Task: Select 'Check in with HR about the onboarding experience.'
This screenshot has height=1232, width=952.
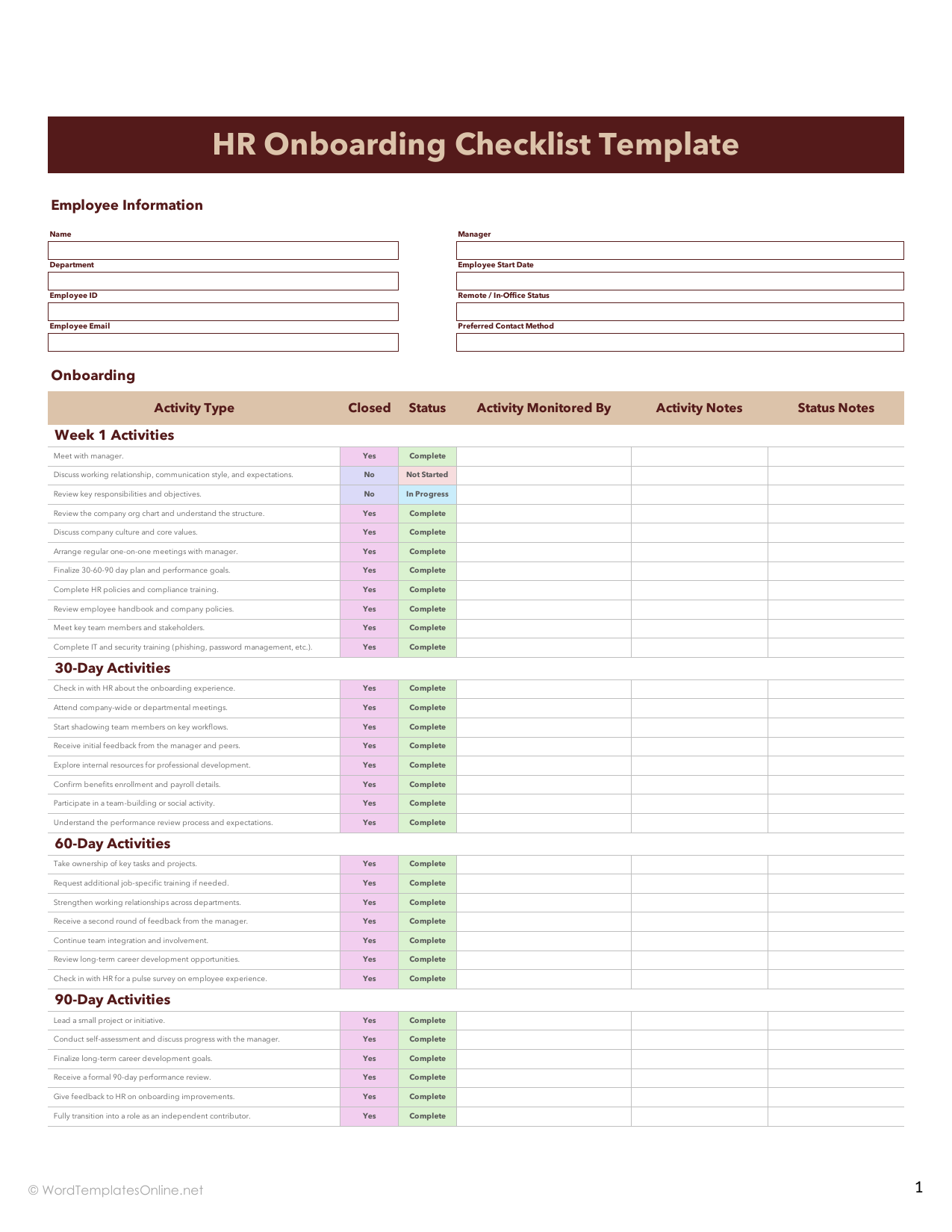Action: pyautogui.click(x=144, y=688)
